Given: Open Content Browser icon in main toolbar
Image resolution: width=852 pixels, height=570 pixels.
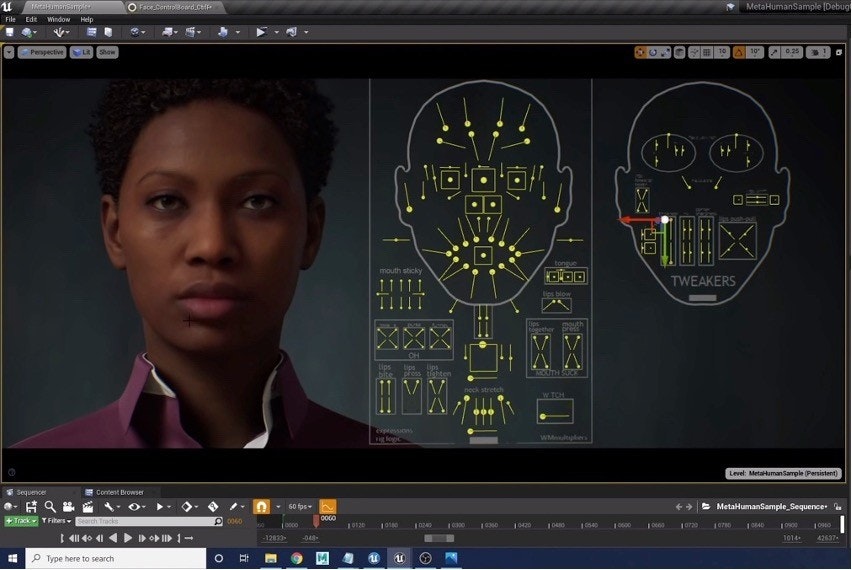Looking at the screenshot, I should (x=91, y=32).
